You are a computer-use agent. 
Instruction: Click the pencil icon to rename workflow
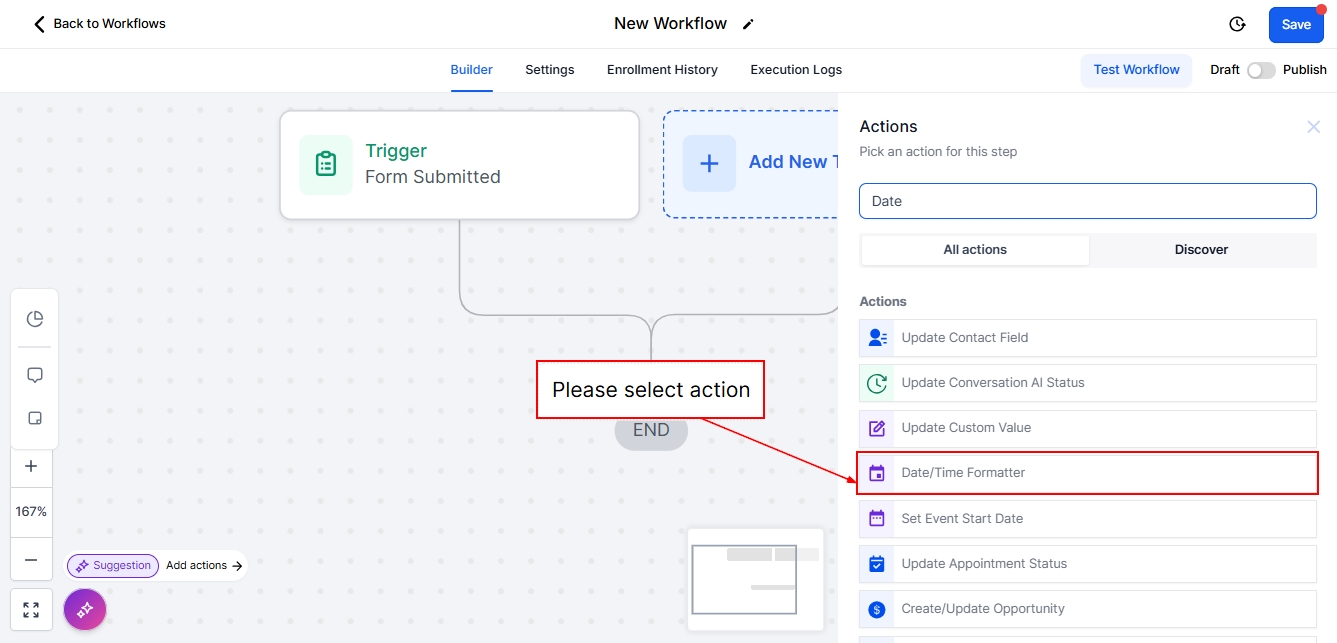point(748,24)
